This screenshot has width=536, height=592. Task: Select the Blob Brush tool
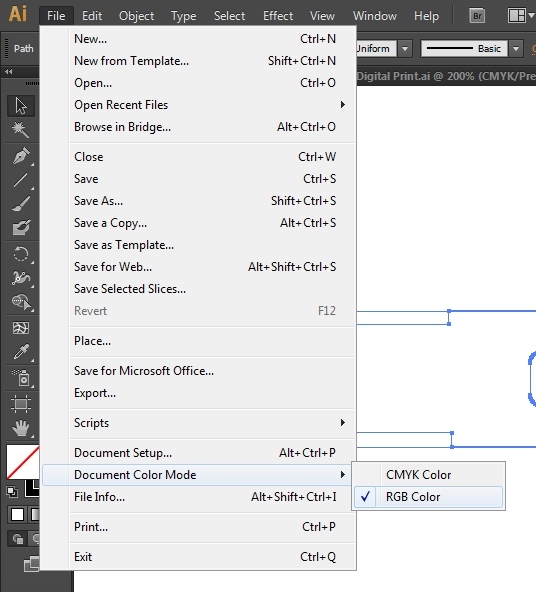pyautogui.click(x=21, y=227)
